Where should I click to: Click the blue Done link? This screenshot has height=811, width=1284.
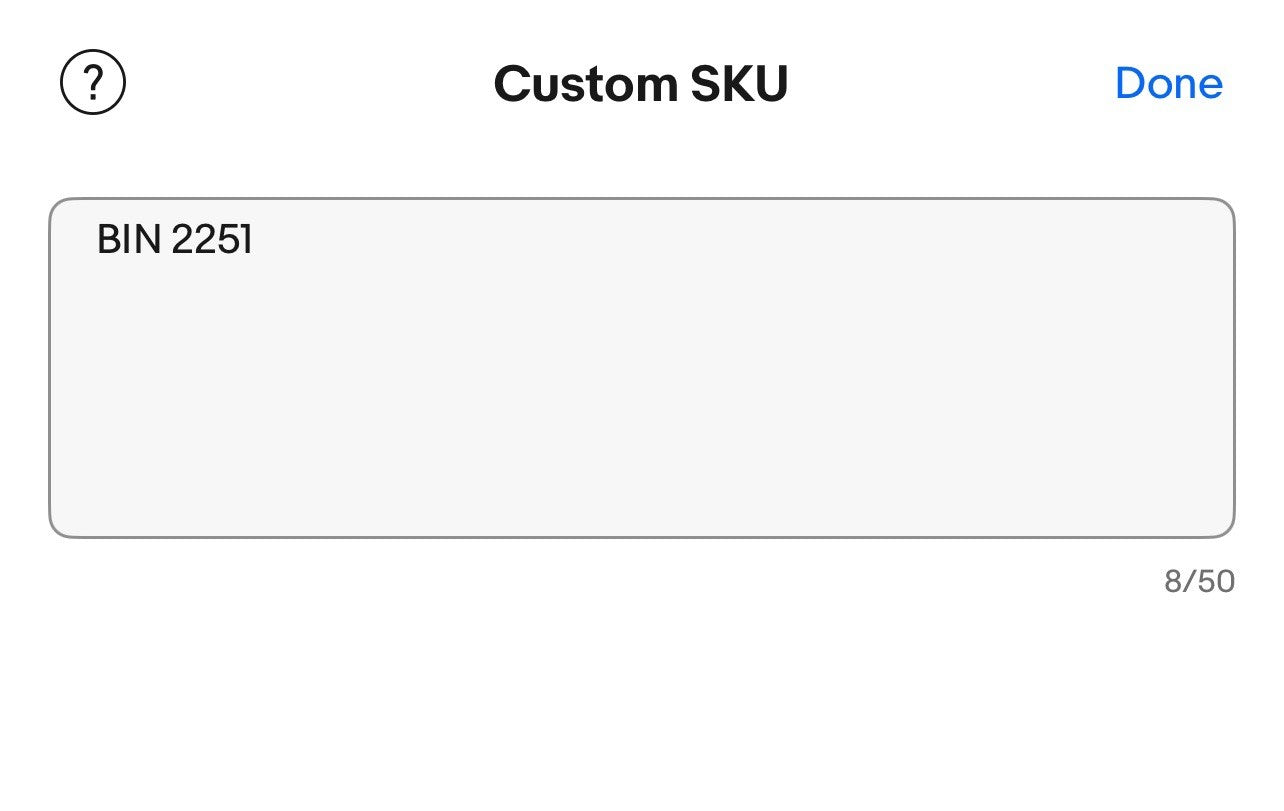1168,83
